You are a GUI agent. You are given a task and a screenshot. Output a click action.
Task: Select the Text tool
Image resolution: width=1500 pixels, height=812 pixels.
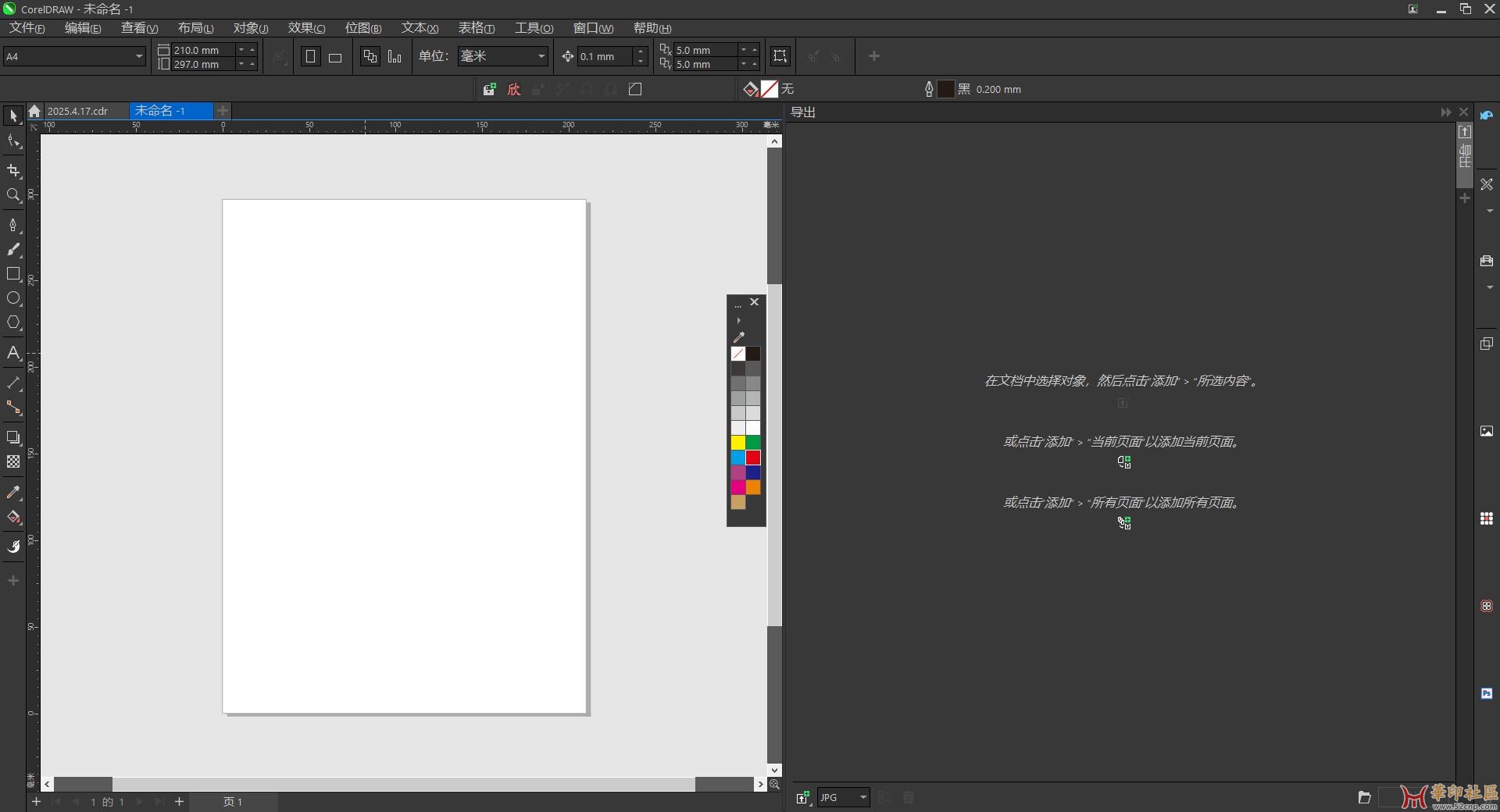tap(13, 353)
